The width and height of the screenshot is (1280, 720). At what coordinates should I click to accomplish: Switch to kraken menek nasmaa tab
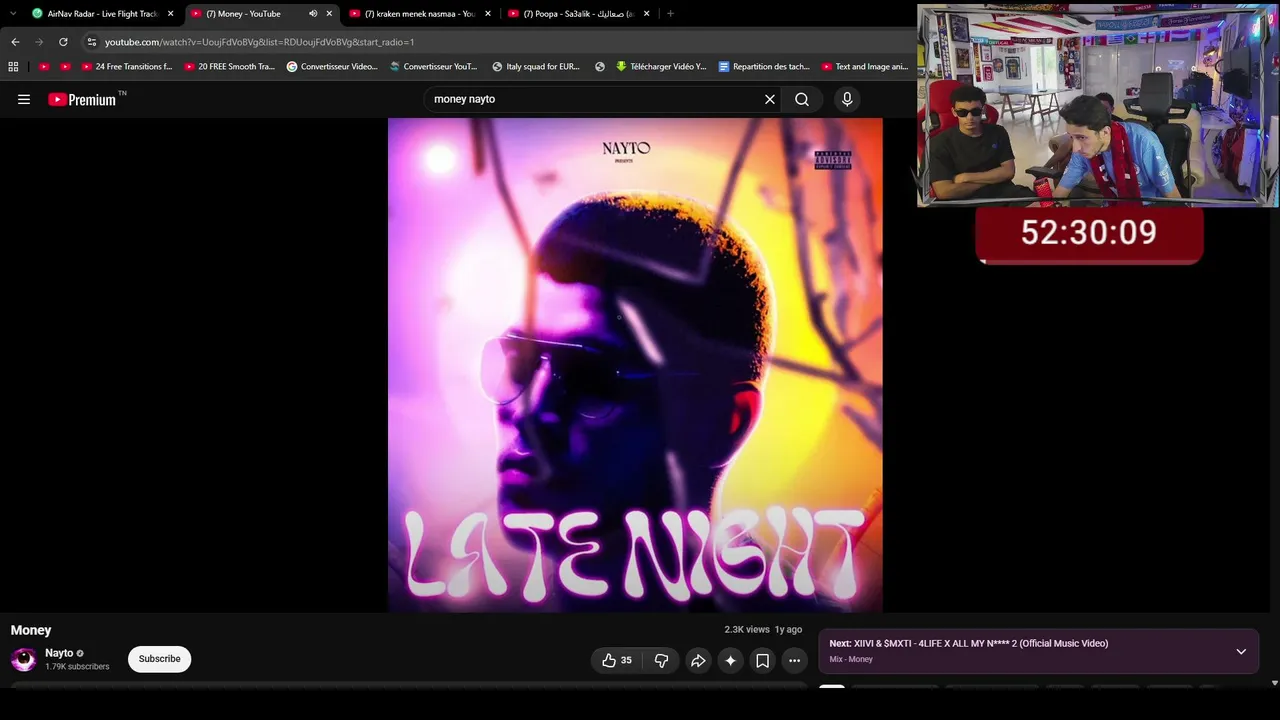click(x=421, y=14)
